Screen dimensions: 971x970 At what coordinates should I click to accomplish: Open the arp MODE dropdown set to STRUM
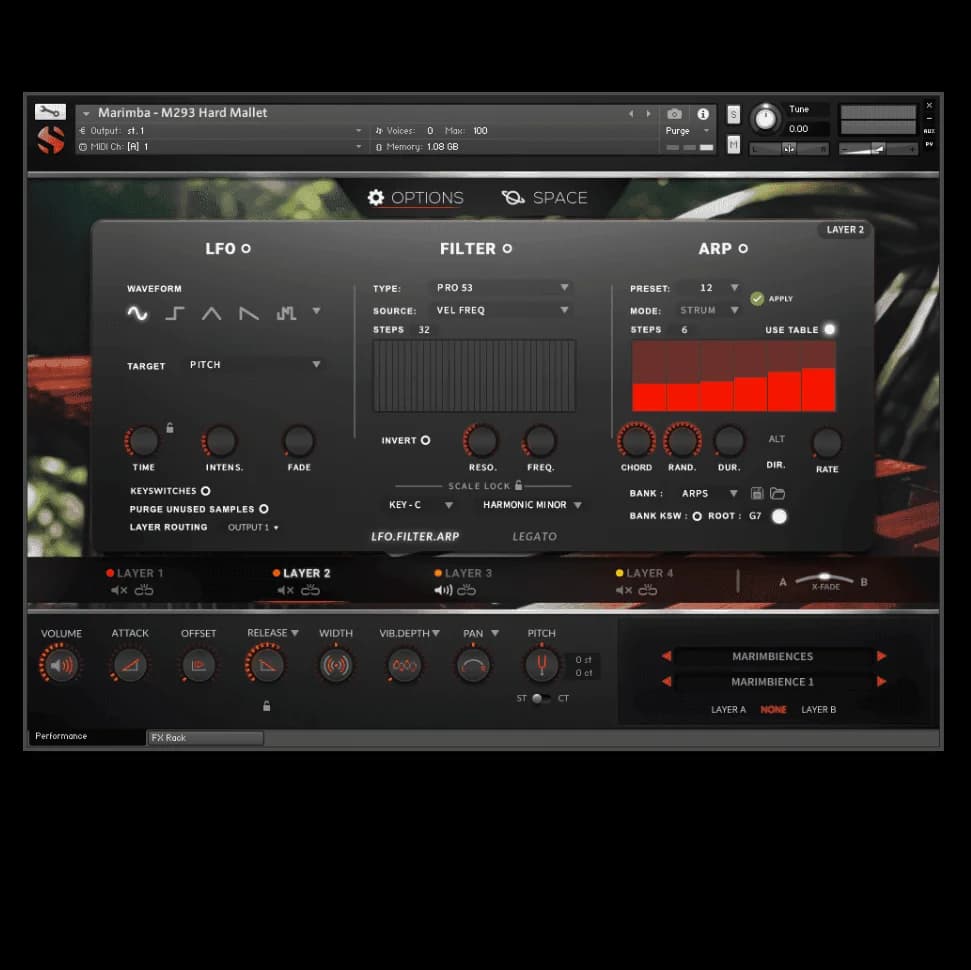[x=707, y=309]
